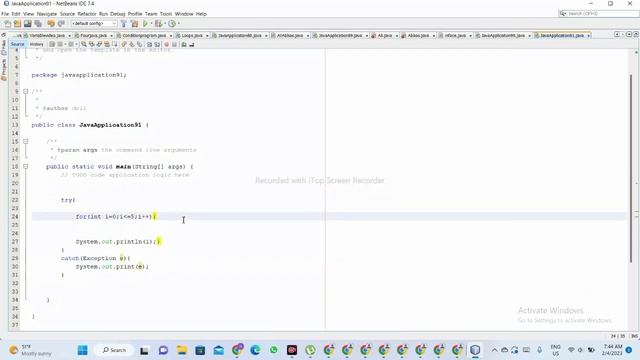The height and width of the screenshot is (360, 640).
Task: Open the Debug menu
Action: (118, 14)
